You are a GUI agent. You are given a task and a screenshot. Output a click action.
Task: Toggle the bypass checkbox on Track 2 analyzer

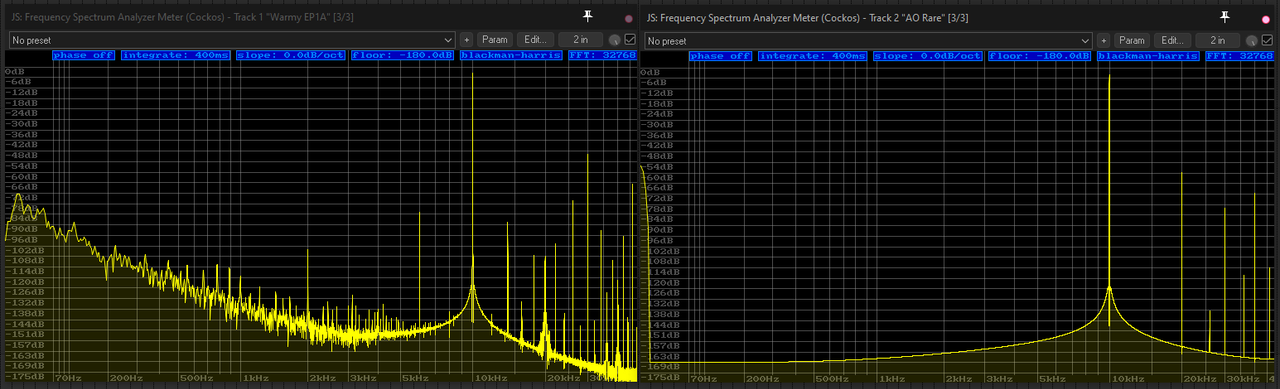pyautogui.click(x=1266, y=40)
